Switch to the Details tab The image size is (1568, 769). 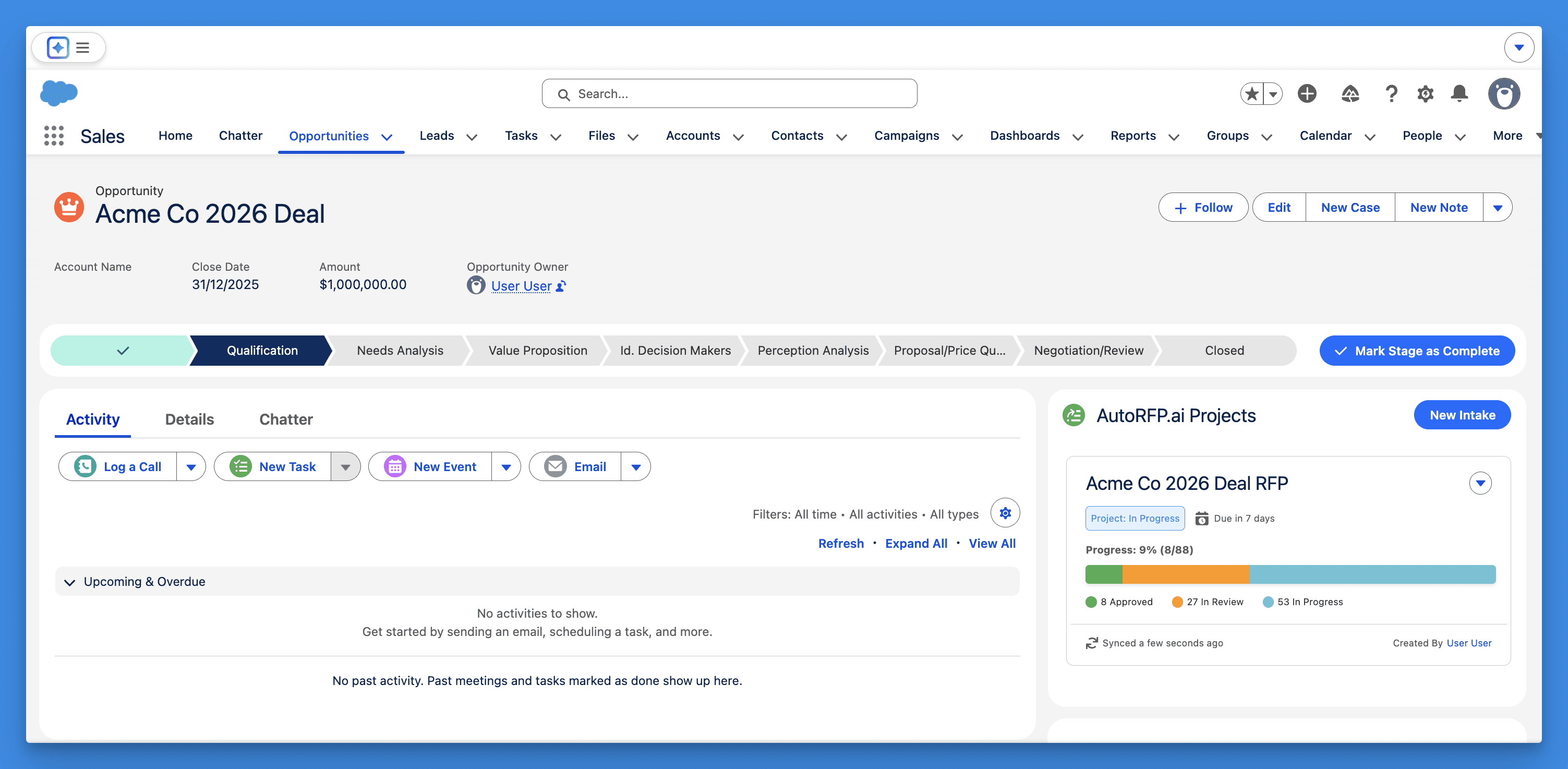(x=189, y=419)
